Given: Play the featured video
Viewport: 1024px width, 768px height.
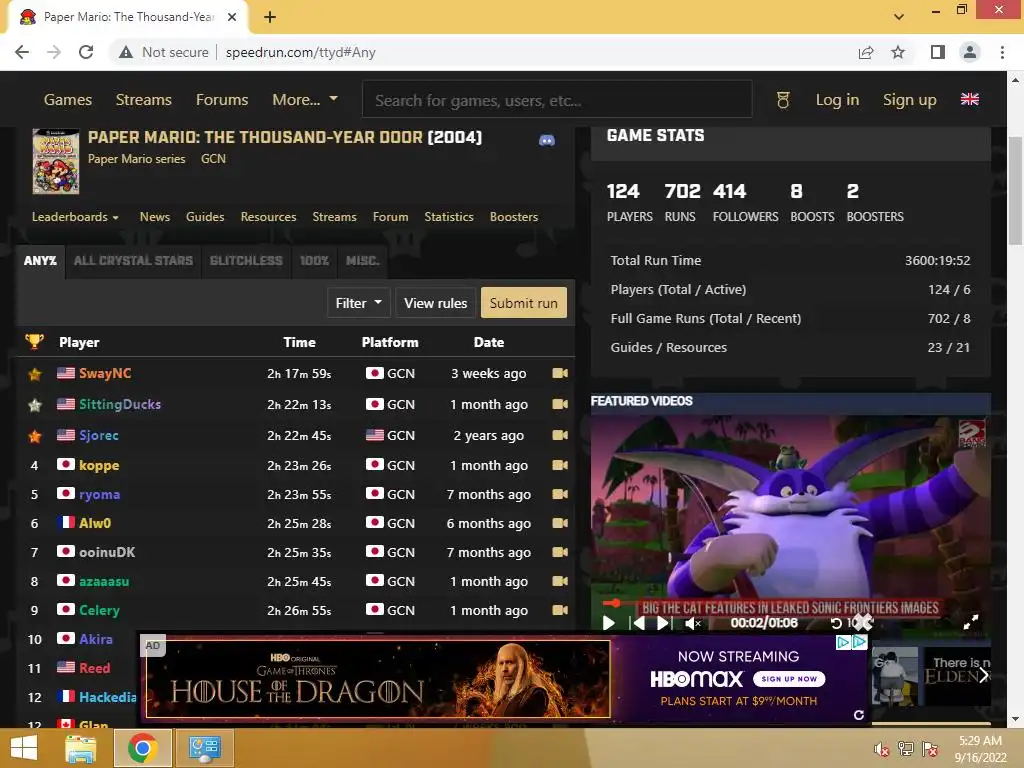Looking at the screenshot, I should [x=608, y=623].
